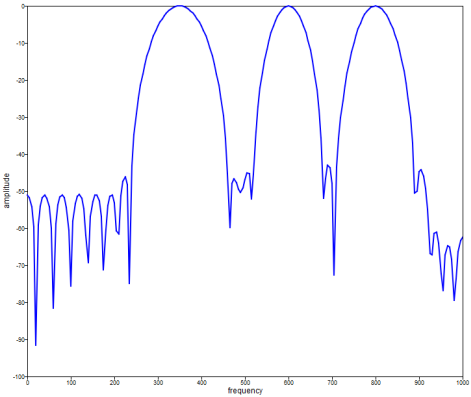Click the curve peak at frequency 600
This screenshot has width=471, height=397.
pyautogui.click(x=288, y=6)
